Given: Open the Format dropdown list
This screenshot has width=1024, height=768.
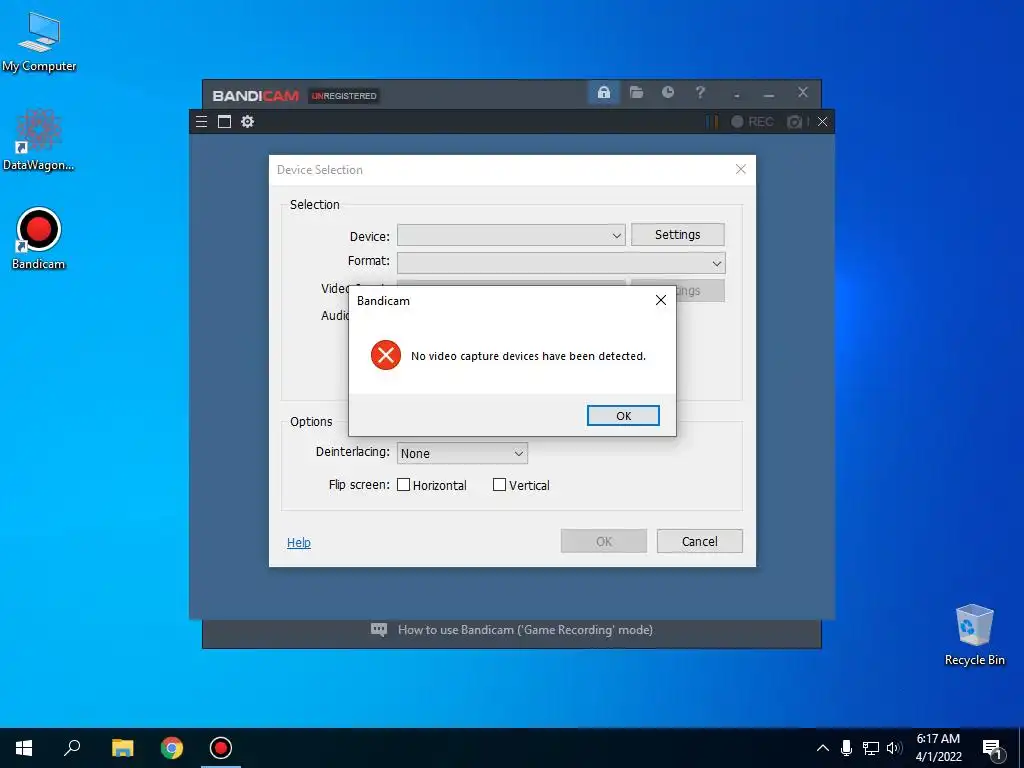Looking at the screenshot, I should point(561,263).
